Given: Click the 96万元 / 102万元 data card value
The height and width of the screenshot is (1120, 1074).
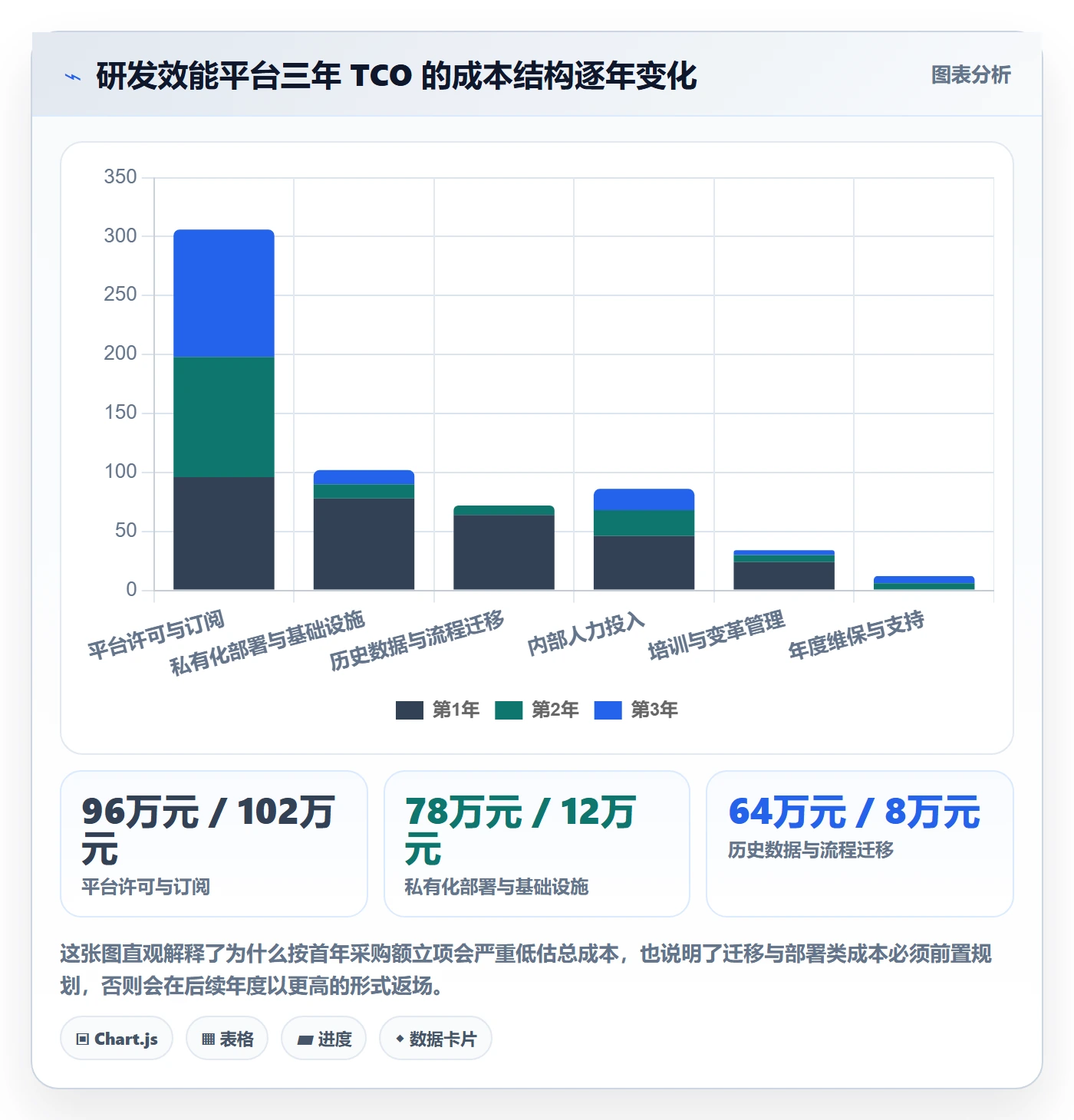Looking at the screenshot, I should 208,830.
